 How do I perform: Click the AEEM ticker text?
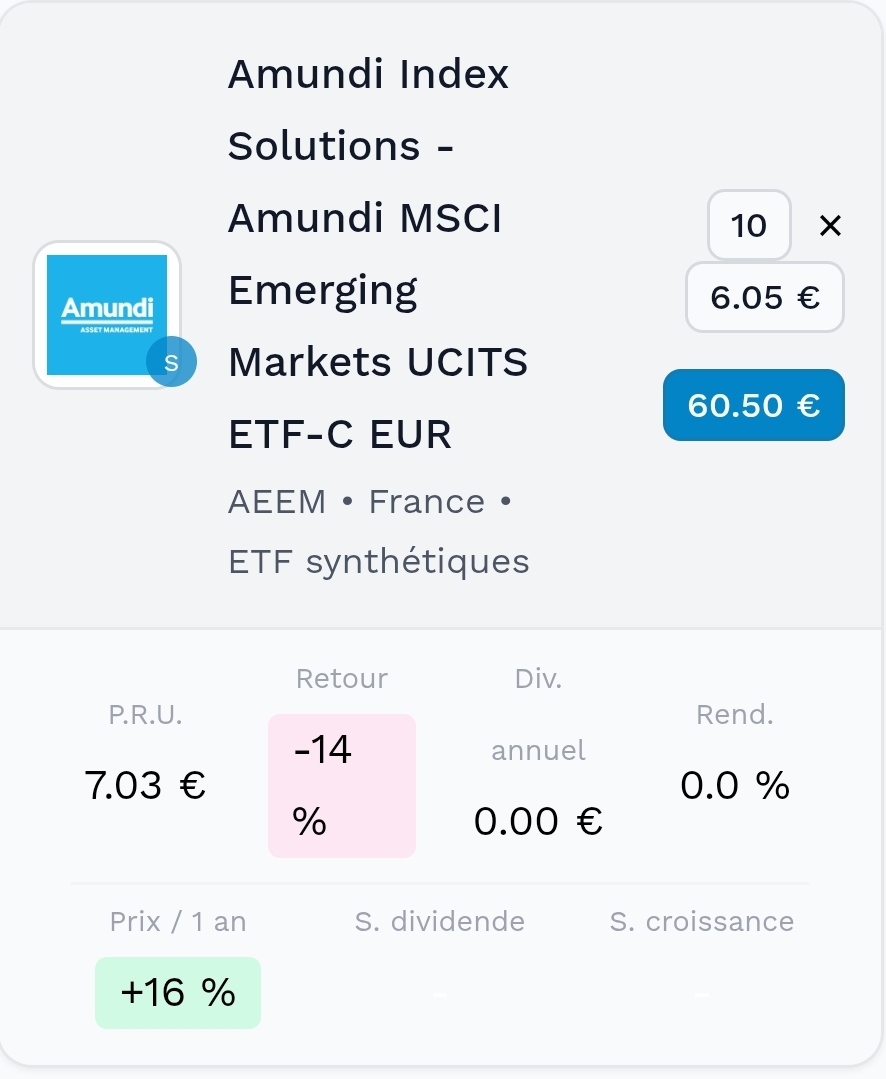click(x=277, y=502)
